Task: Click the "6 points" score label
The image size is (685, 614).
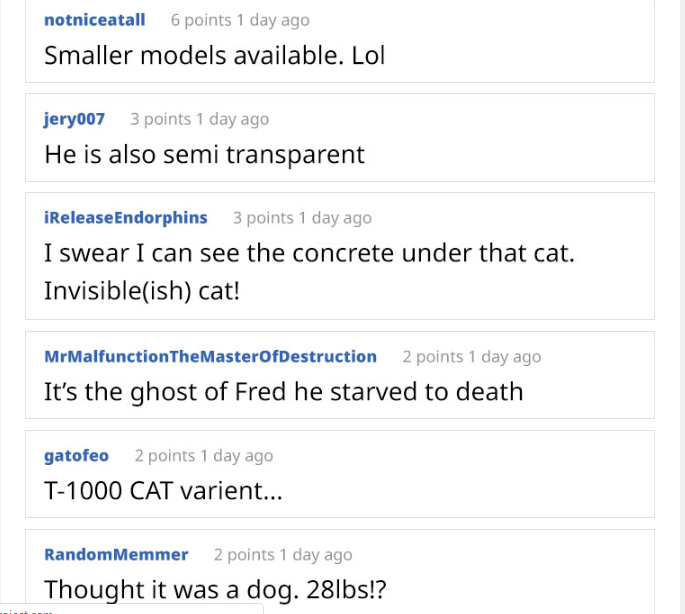Action: pyautogui.click(x=201, y=20)
